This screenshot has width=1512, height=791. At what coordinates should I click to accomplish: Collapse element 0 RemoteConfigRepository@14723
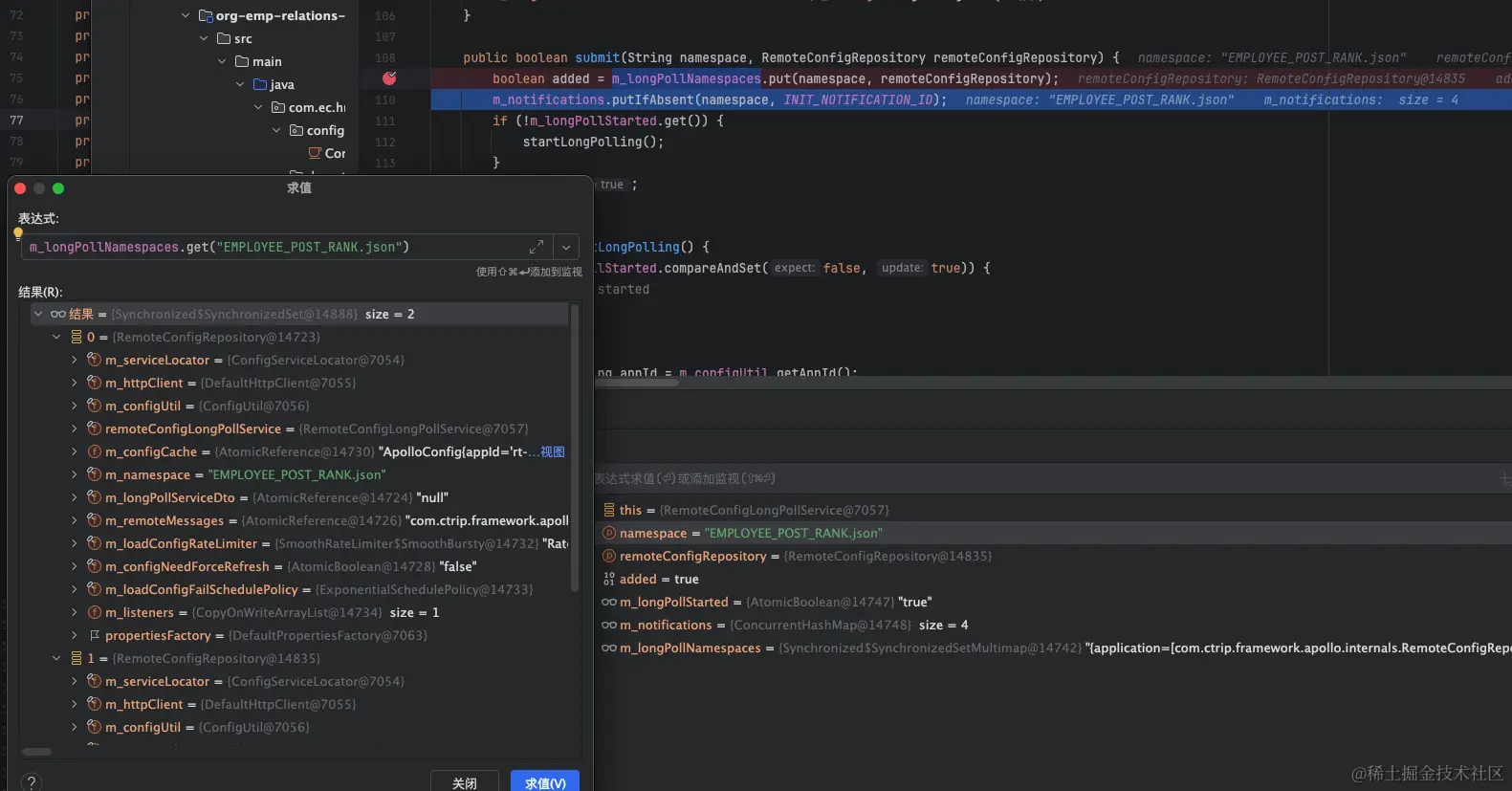pos(56,337)
